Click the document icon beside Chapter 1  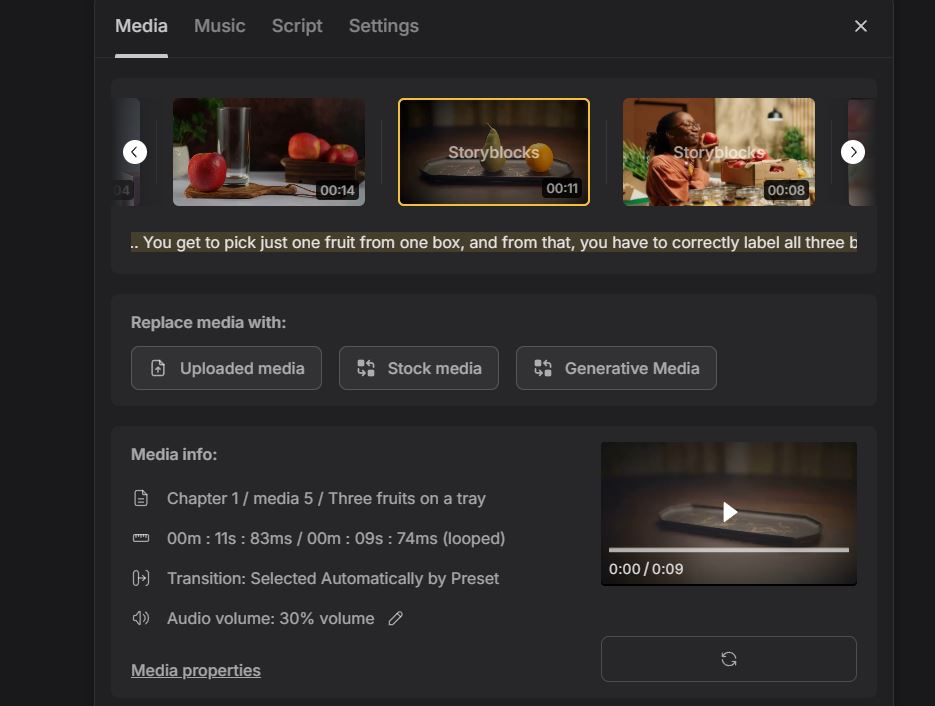[141, 499]
